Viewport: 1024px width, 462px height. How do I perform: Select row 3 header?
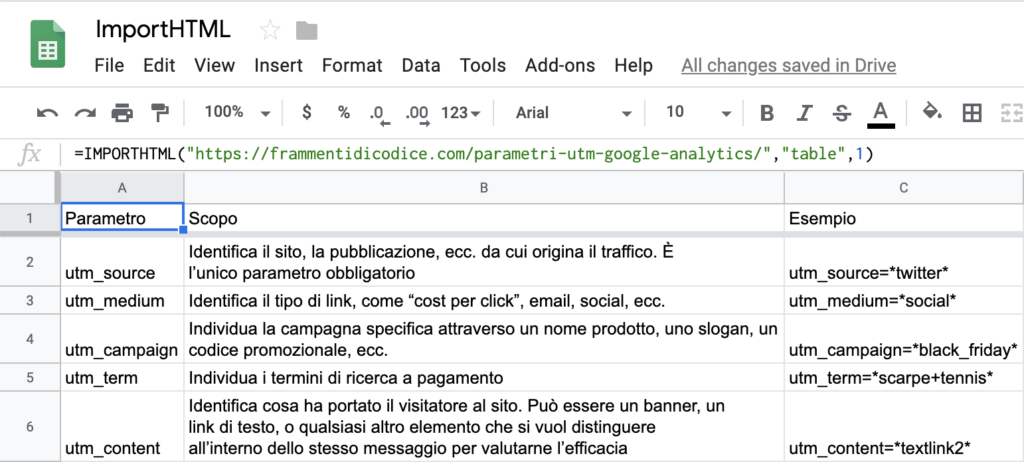pos(29,301)
